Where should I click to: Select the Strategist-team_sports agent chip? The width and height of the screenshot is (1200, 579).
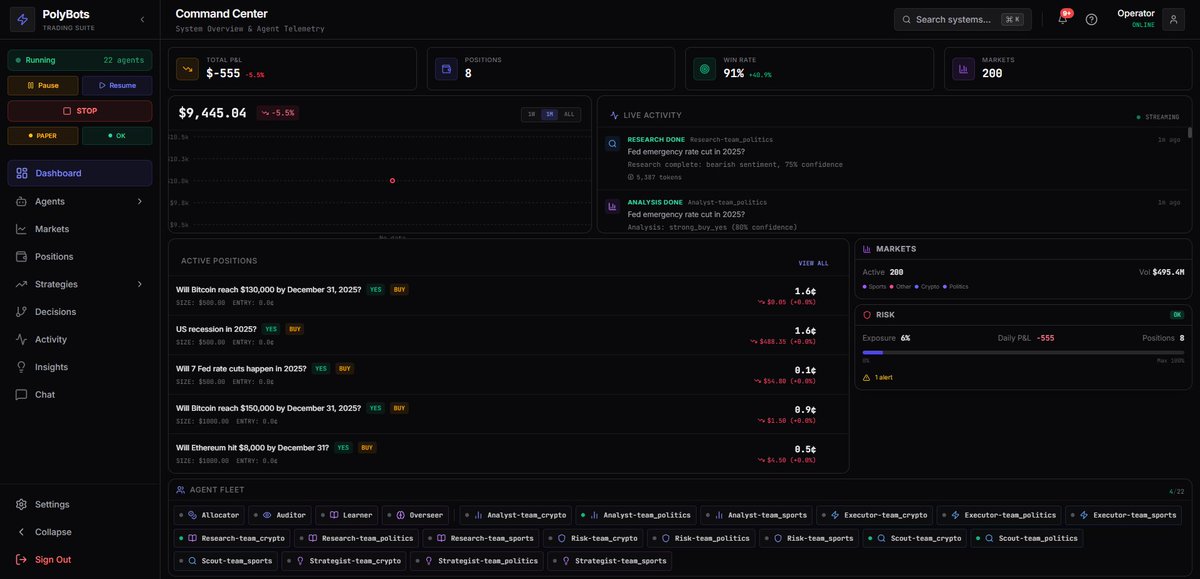pos(609,561)
